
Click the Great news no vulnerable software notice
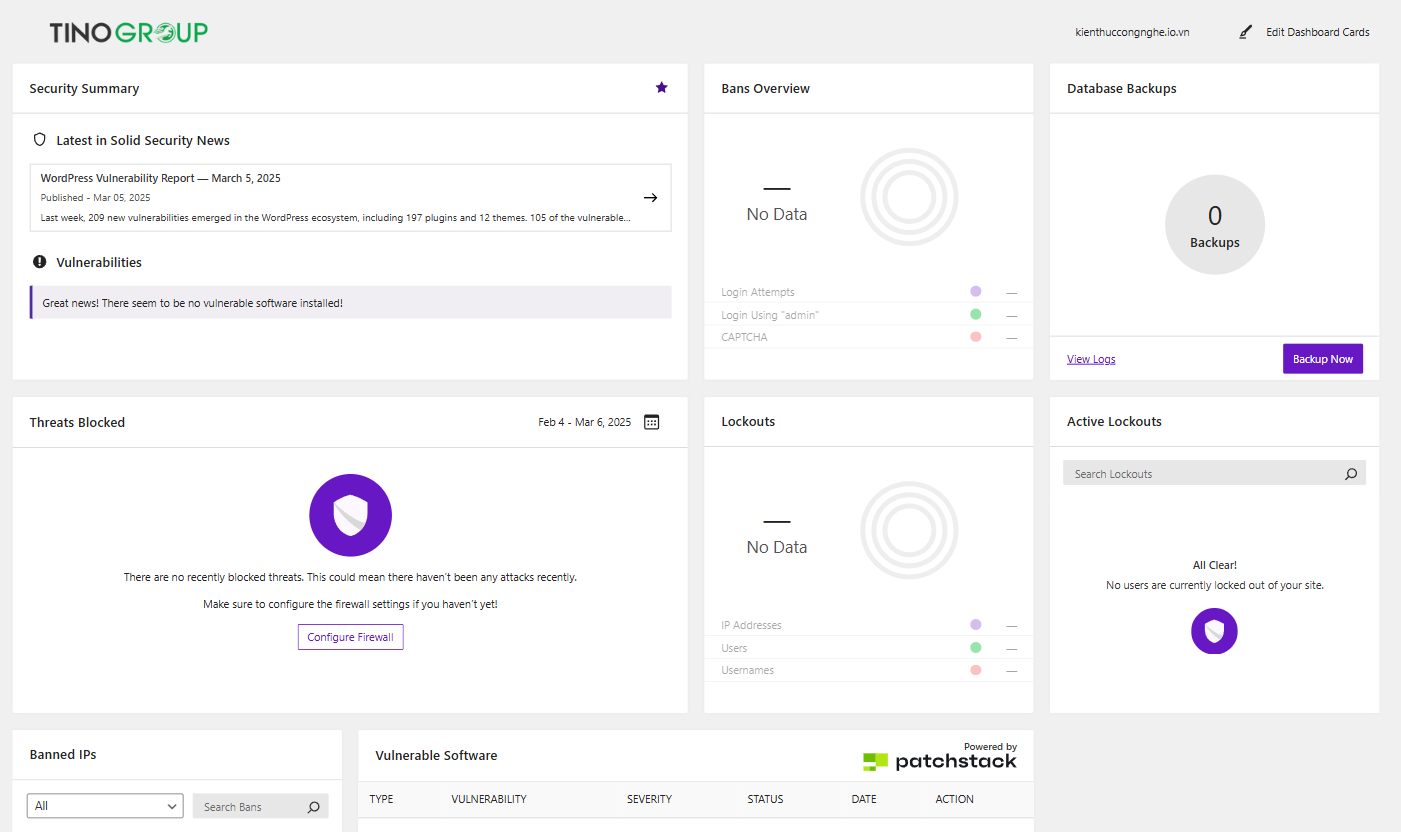(x=350, y=302)
